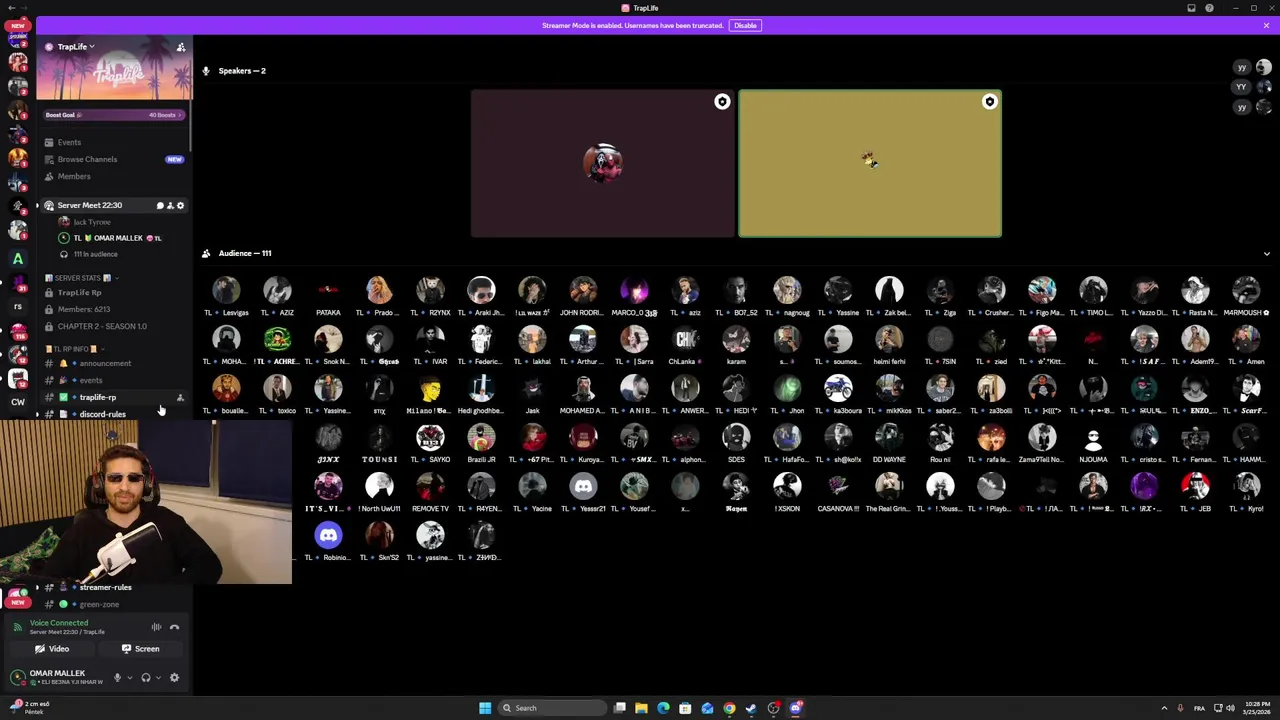The height and width of the screenshot is (720, 1280).
Task: Select the yellow speaker tile
Action: 870,163
